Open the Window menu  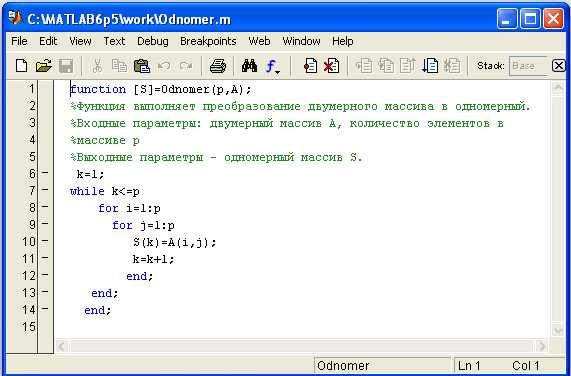(301, 41)
